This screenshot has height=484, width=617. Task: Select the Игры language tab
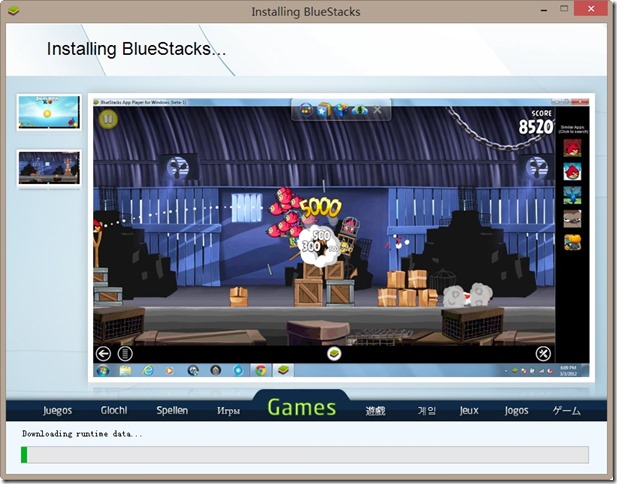229,411
